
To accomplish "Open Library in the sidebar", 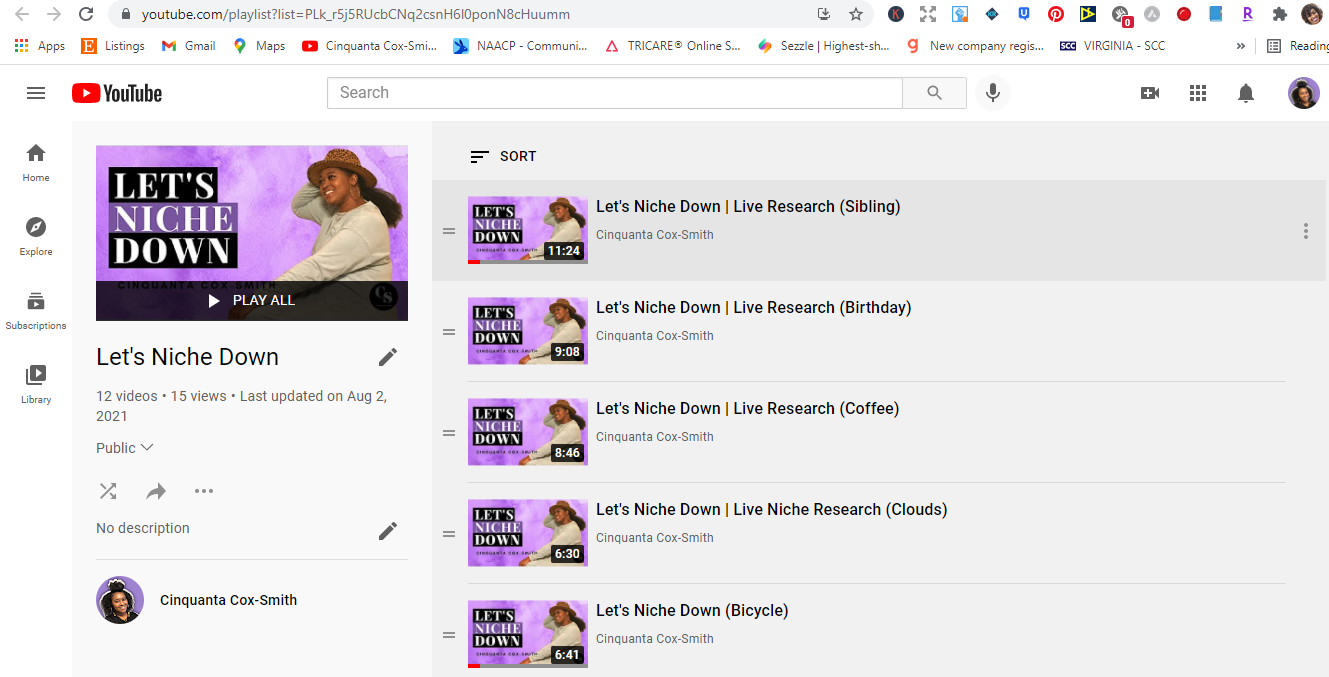I will click(x=36, y=385).
